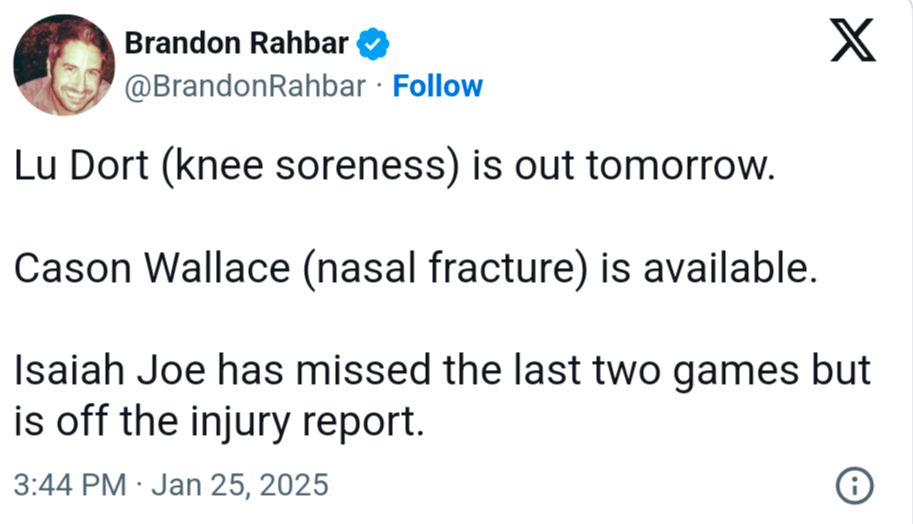Open Brandon Rahbar's profile photo
The width and height of the screenshot is (913, 524).
pos(64,65)
